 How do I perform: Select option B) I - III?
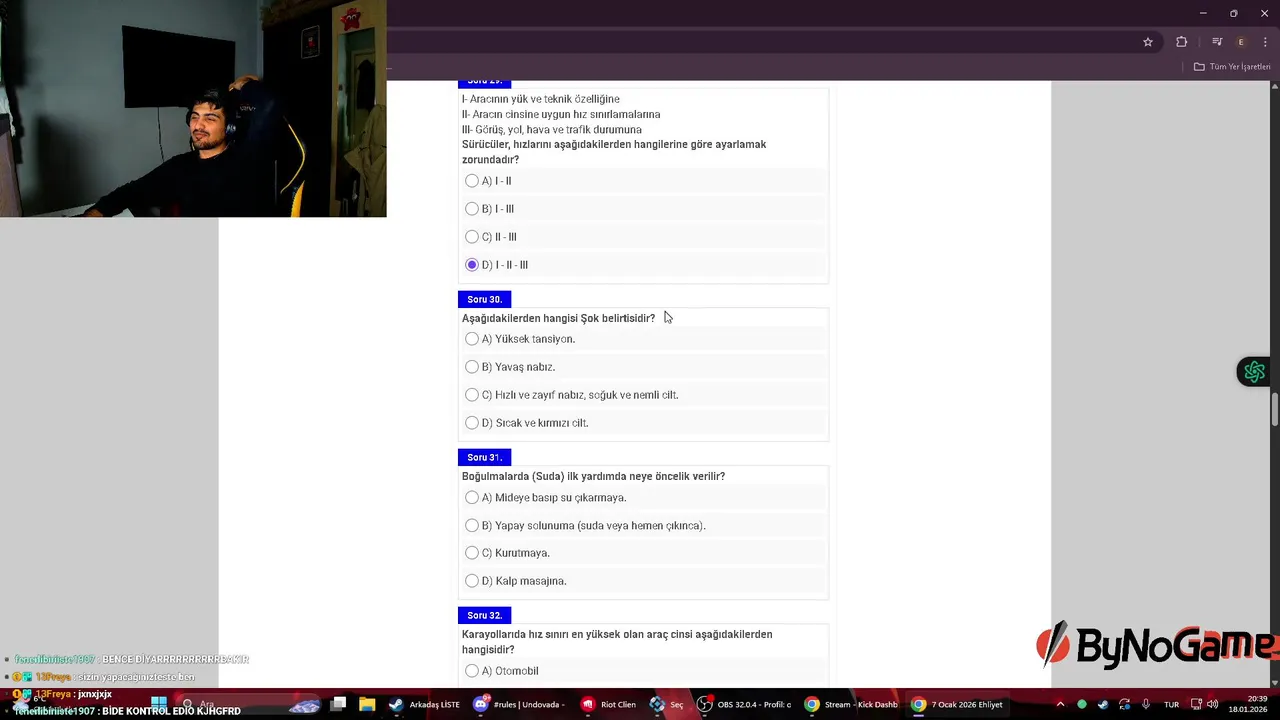[x=472, y=209]
